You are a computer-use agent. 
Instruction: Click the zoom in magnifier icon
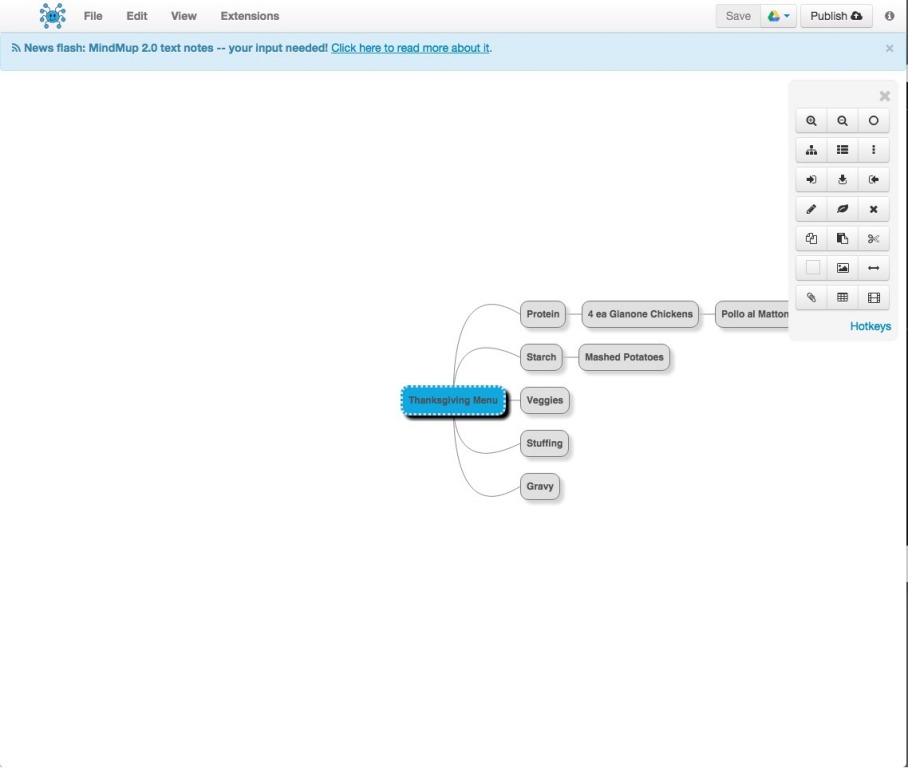(811, 121)
